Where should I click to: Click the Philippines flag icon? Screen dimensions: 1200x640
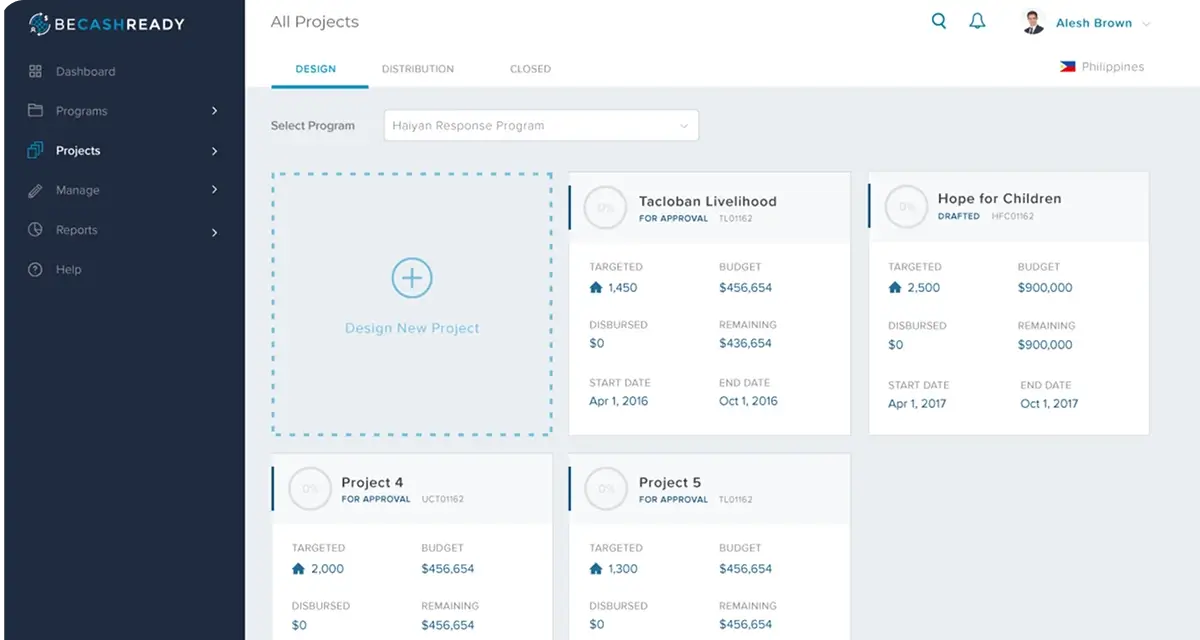[x=1068, y=67]
